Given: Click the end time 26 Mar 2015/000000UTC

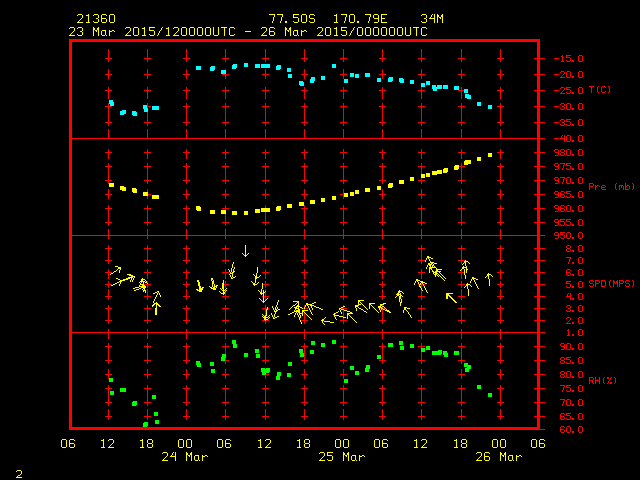Looking at the screenshot, I should (344, 32).
